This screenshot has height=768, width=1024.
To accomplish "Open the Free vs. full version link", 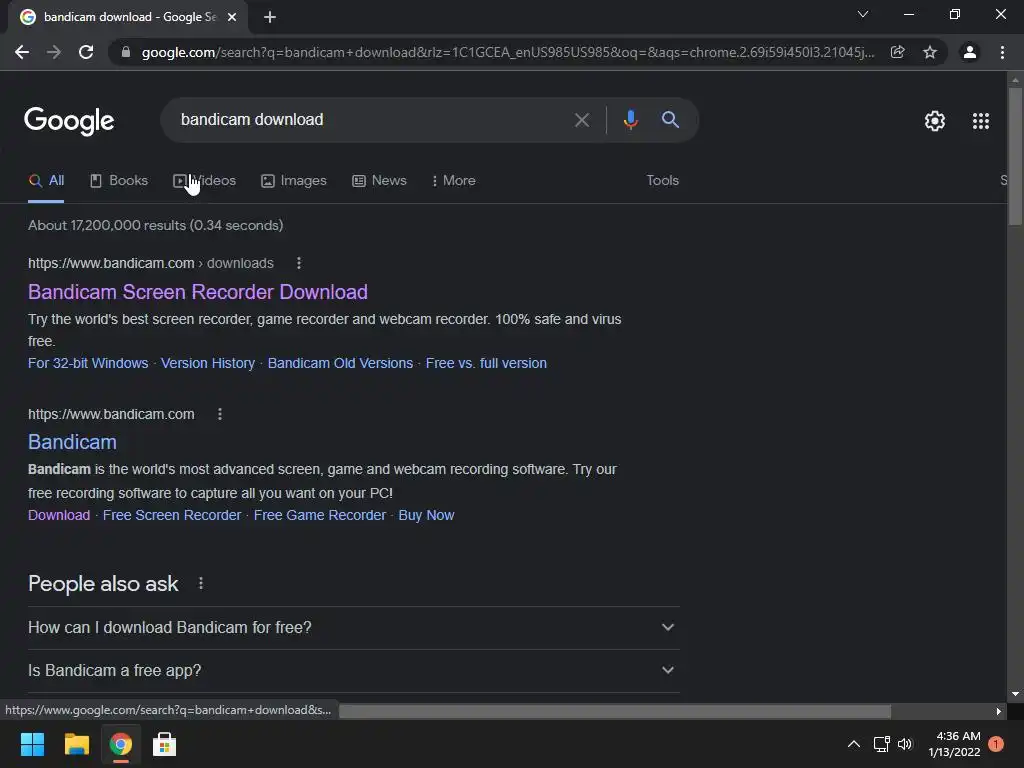I will tap(486, 363).
